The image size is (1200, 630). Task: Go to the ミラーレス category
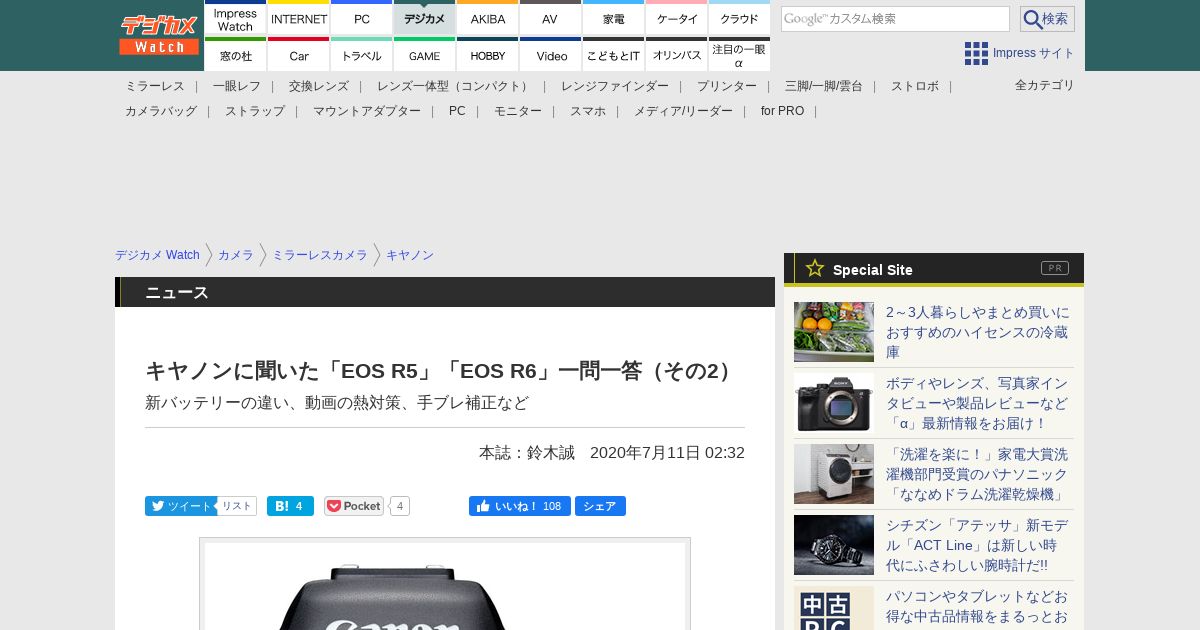(155, 86)
